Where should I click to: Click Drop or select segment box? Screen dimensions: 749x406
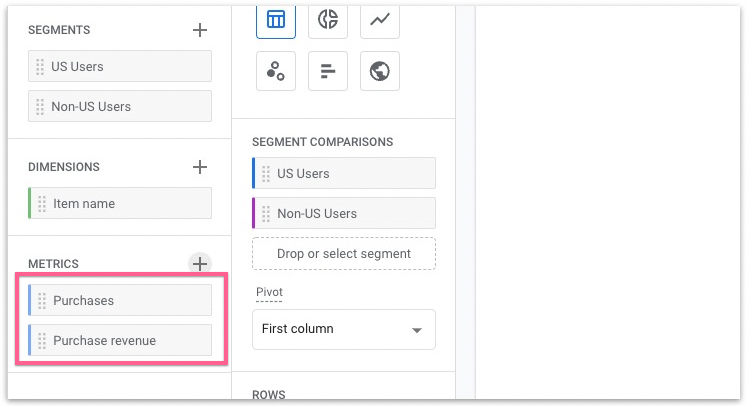pyautogui.click(x=343, y=254)
